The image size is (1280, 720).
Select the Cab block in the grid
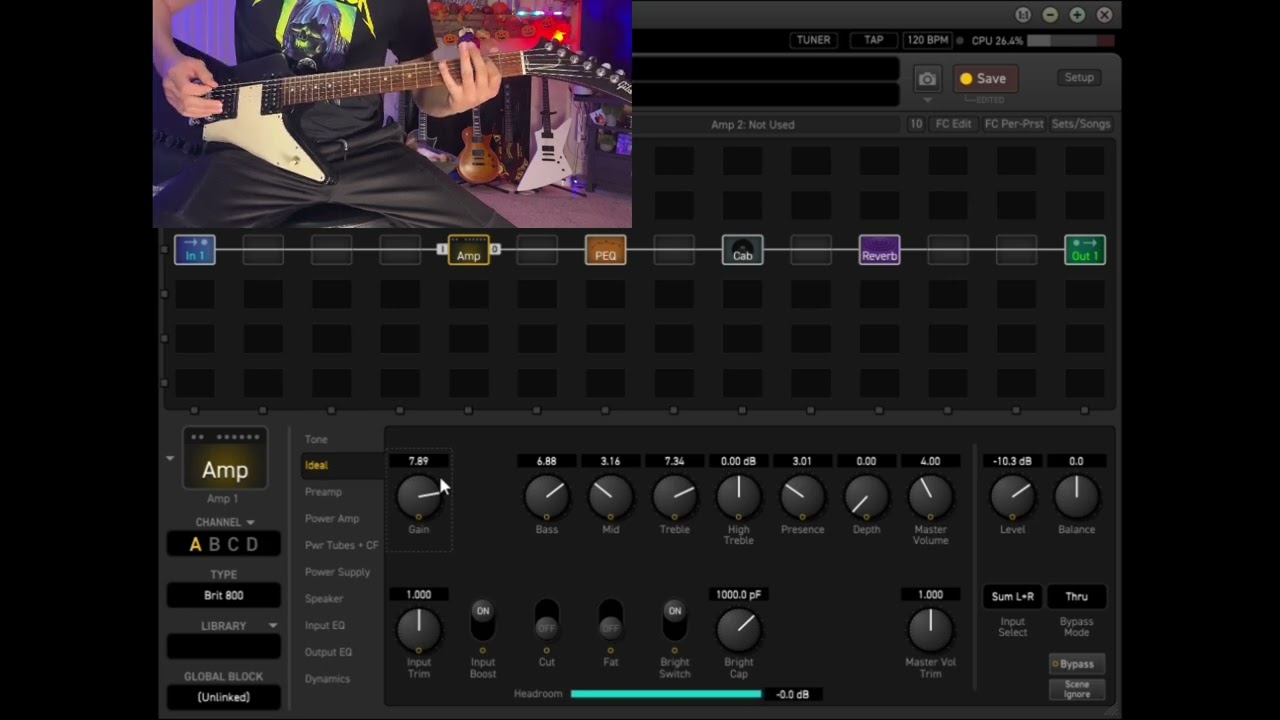coord(742,250)
